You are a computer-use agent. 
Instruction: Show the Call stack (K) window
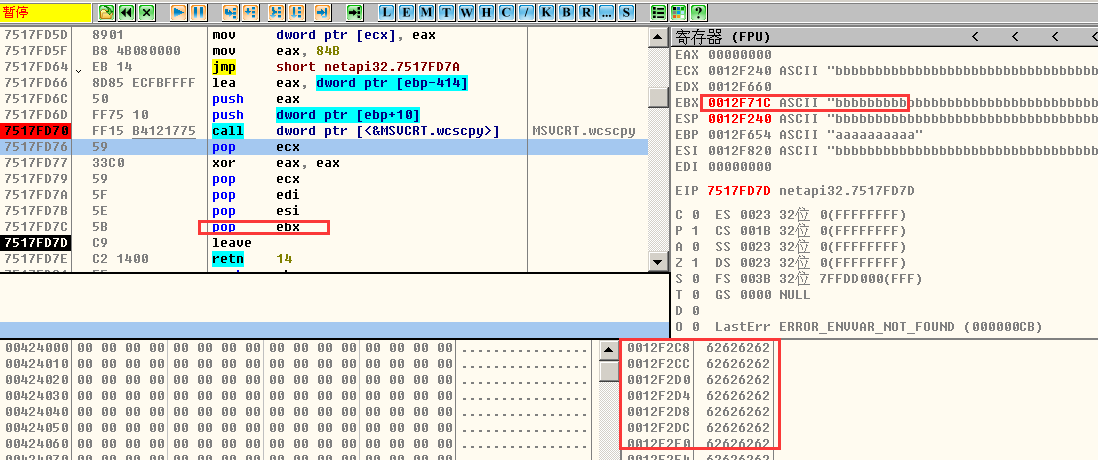coord(546,13)
